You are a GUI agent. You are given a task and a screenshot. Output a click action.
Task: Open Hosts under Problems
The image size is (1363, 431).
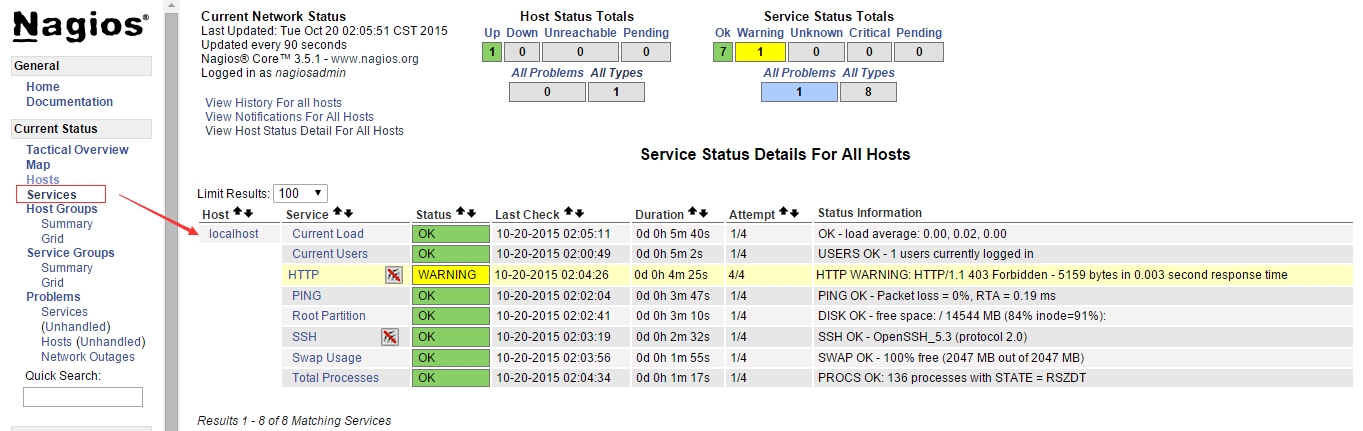[x=56, y=342]
